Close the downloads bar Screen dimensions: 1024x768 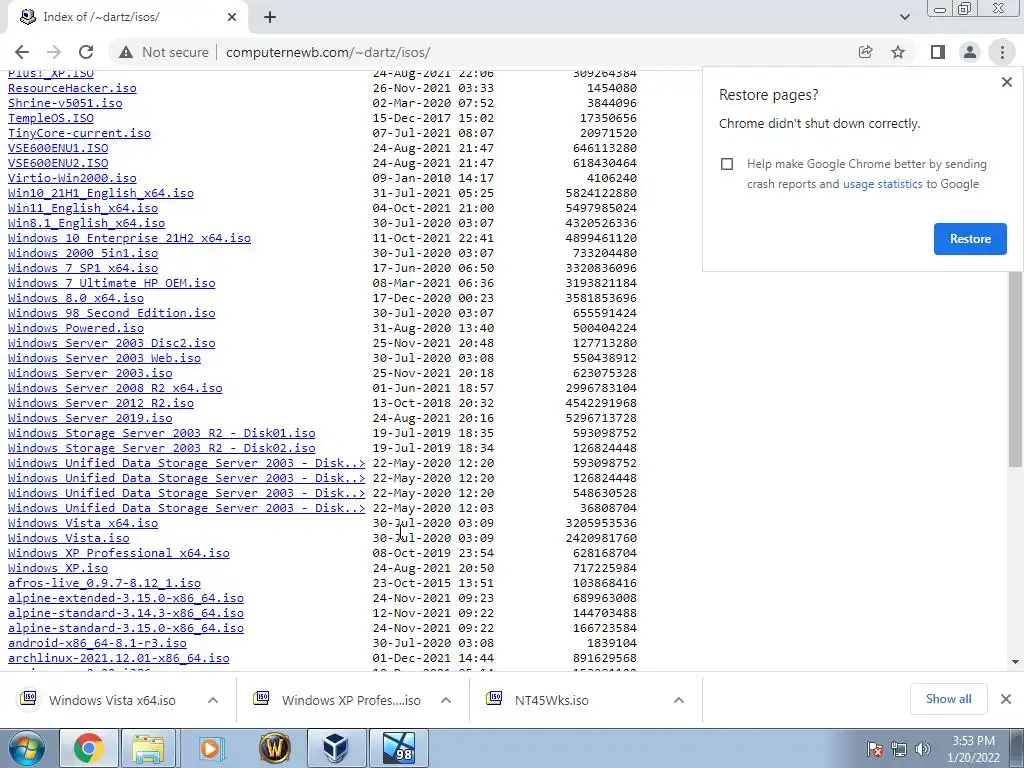point(1006,699)
